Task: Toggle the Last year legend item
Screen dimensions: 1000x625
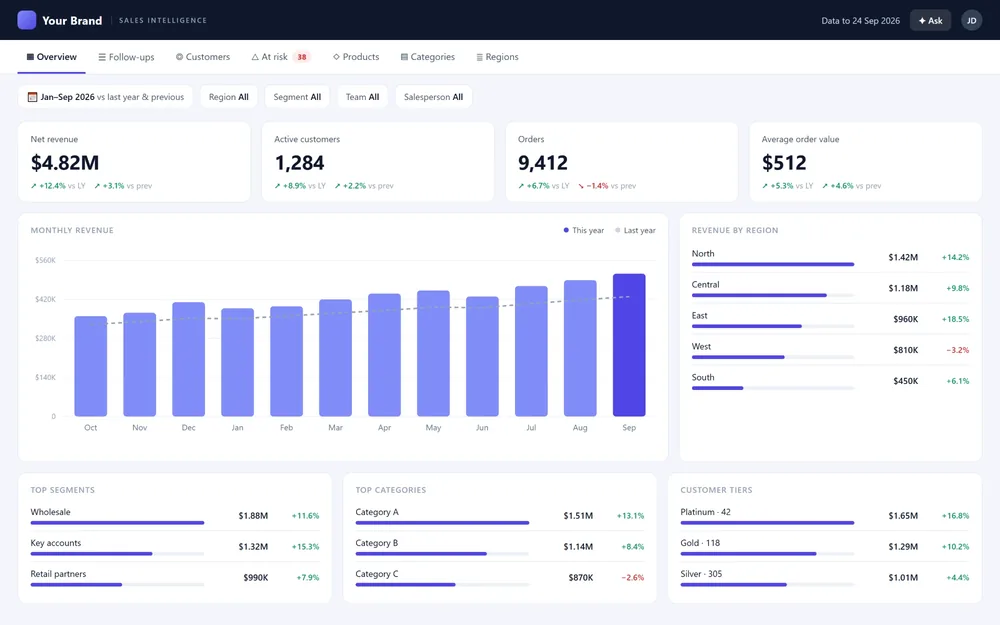Action: click(x=635, y=230)
